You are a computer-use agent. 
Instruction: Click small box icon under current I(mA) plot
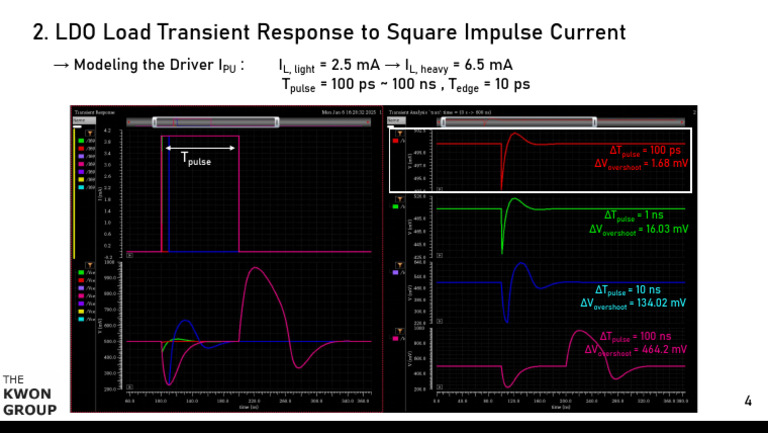129,255
